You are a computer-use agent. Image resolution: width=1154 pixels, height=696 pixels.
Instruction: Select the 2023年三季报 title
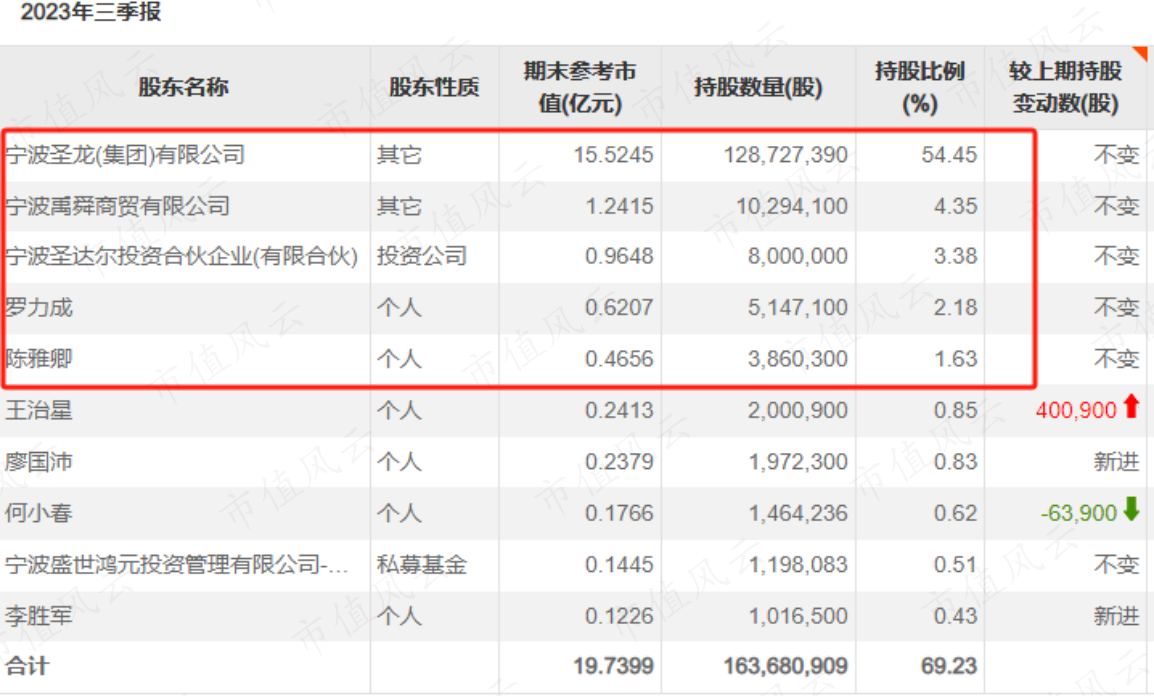pyautogui.click(x=90, y=12)
